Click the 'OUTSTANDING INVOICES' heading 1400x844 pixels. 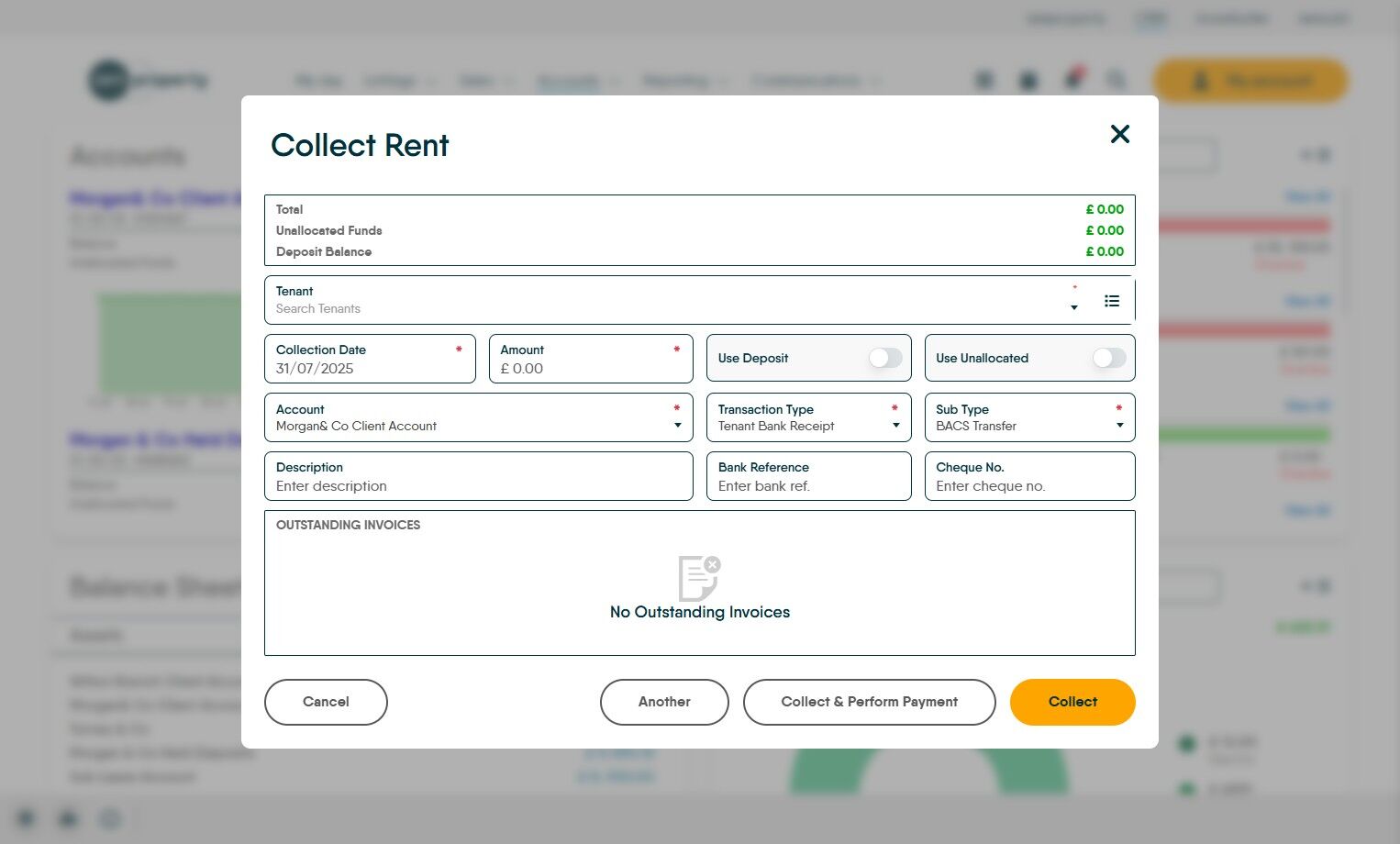pos(348,525)
